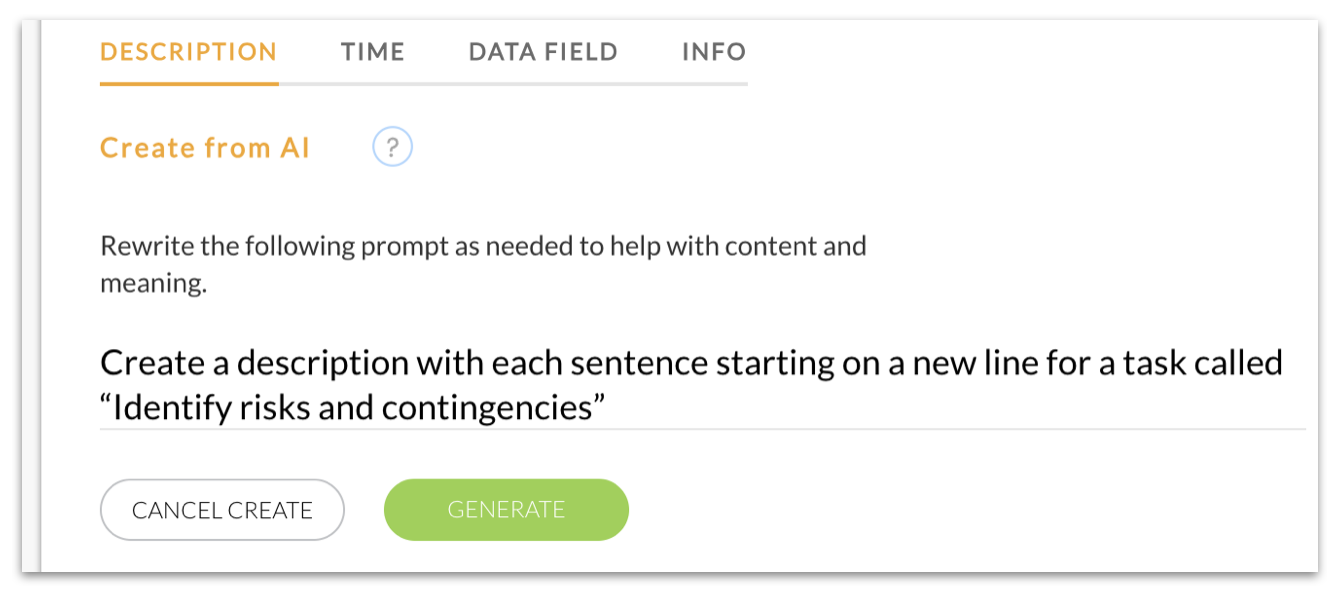The width and height of the screenshot is (1334, 592).
Task: Select the INFO tab
Action: (x=714, y=52)
